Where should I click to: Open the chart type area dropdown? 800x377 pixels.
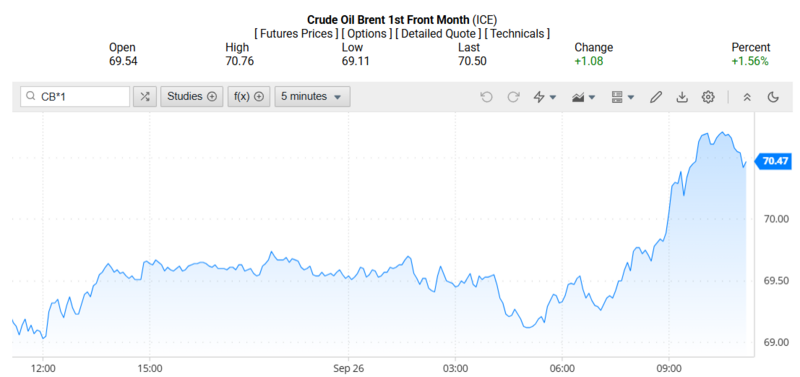(x=584, y=96)
